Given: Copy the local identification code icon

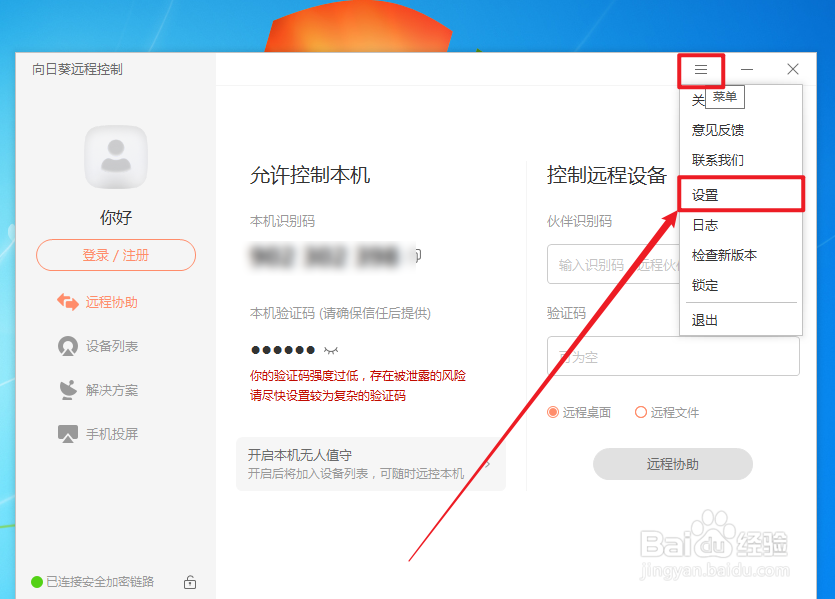Looking at the screenshot, I should (x=419, y=256).
